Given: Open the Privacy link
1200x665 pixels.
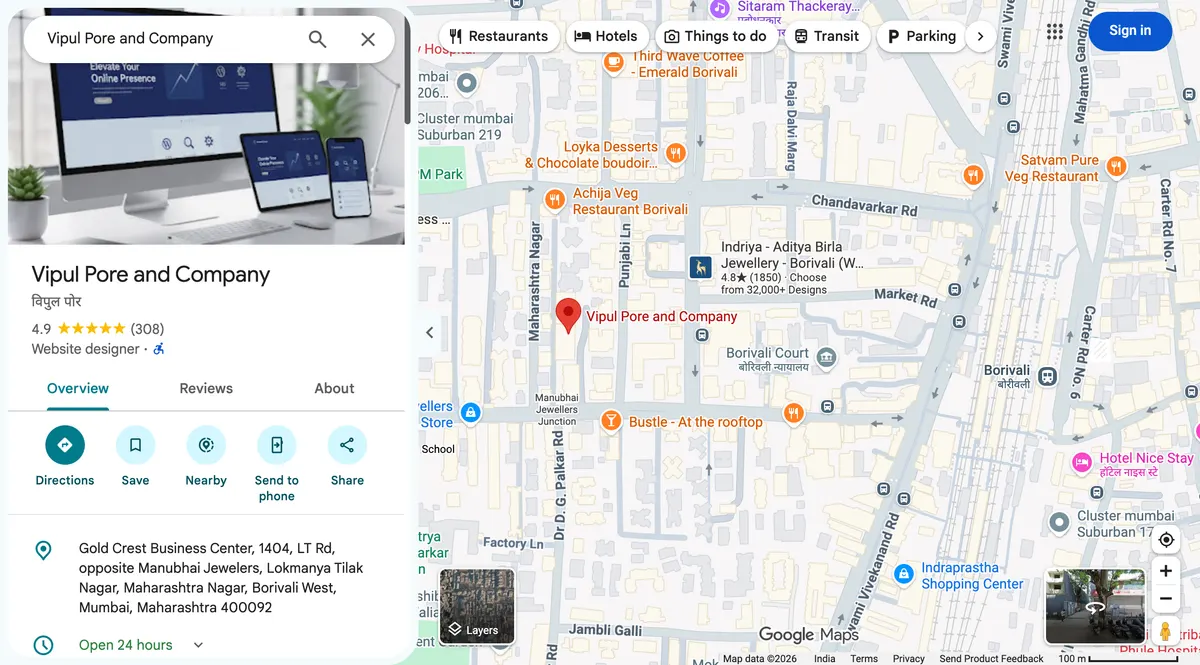Looking at the screenshot, I should click(x=909, y=659).
